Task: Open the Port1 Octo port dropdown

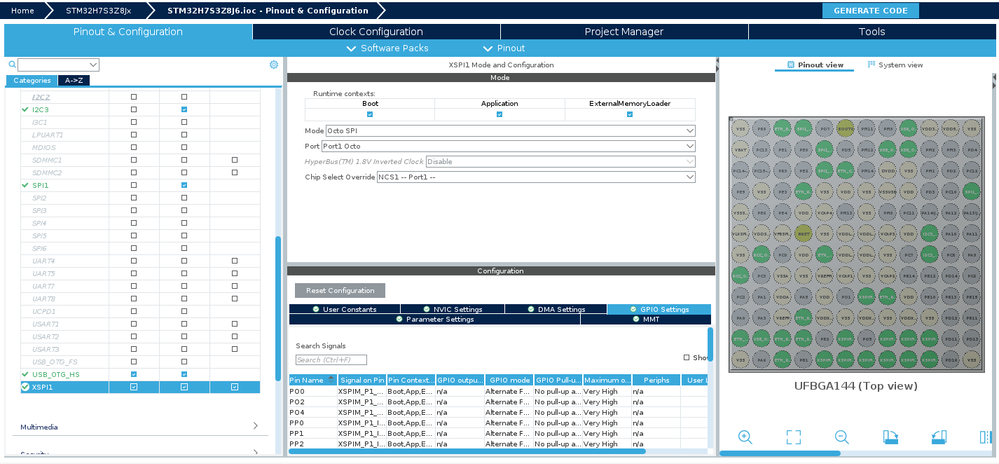Action: [x=508, y=146]
